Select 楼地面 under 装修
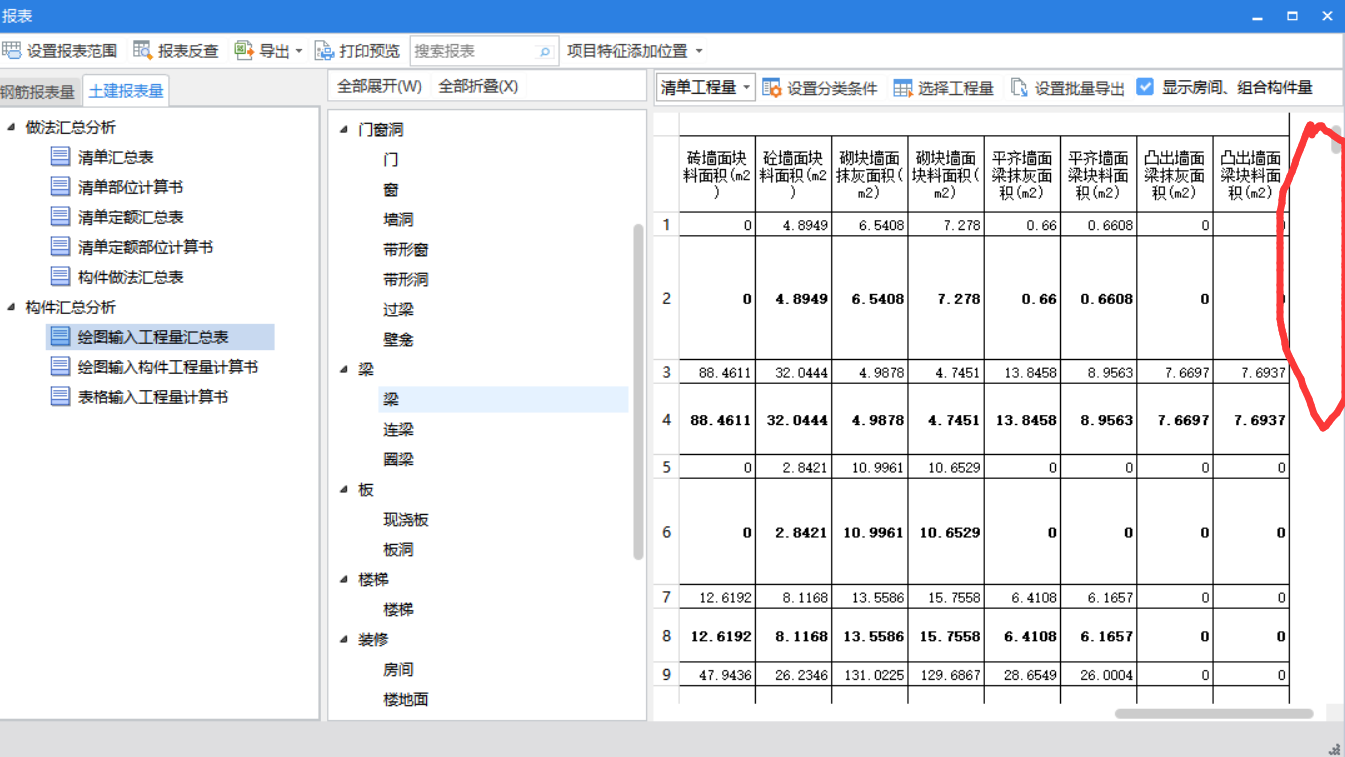The height and width of the screenshot is (757, 1345). tap(405, 699)
